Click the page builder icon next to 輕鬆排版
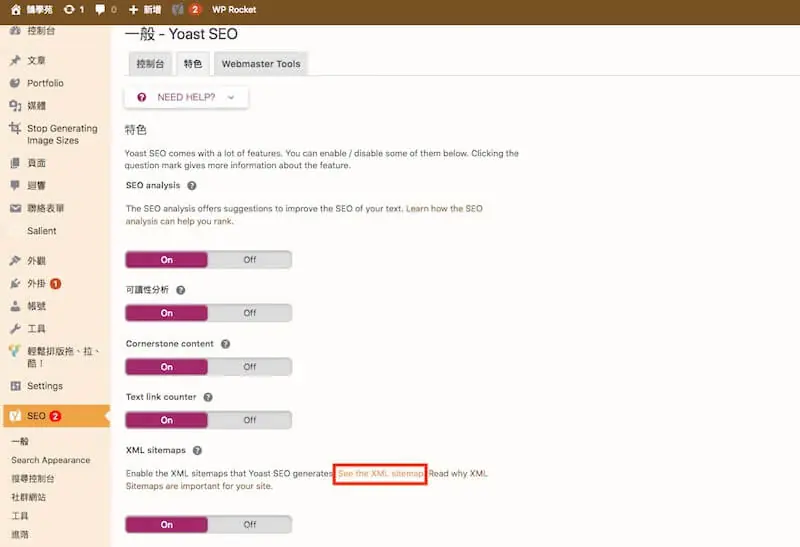 14,351
